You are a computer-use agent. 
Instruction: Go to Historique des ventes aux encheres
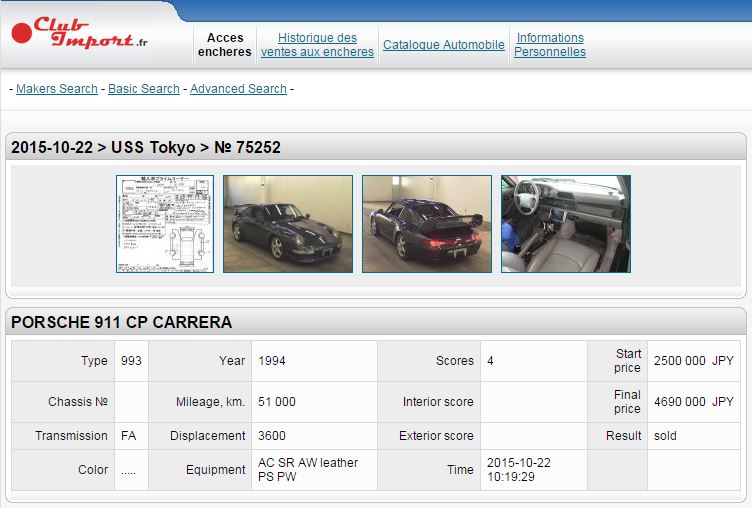click(317, 45)
